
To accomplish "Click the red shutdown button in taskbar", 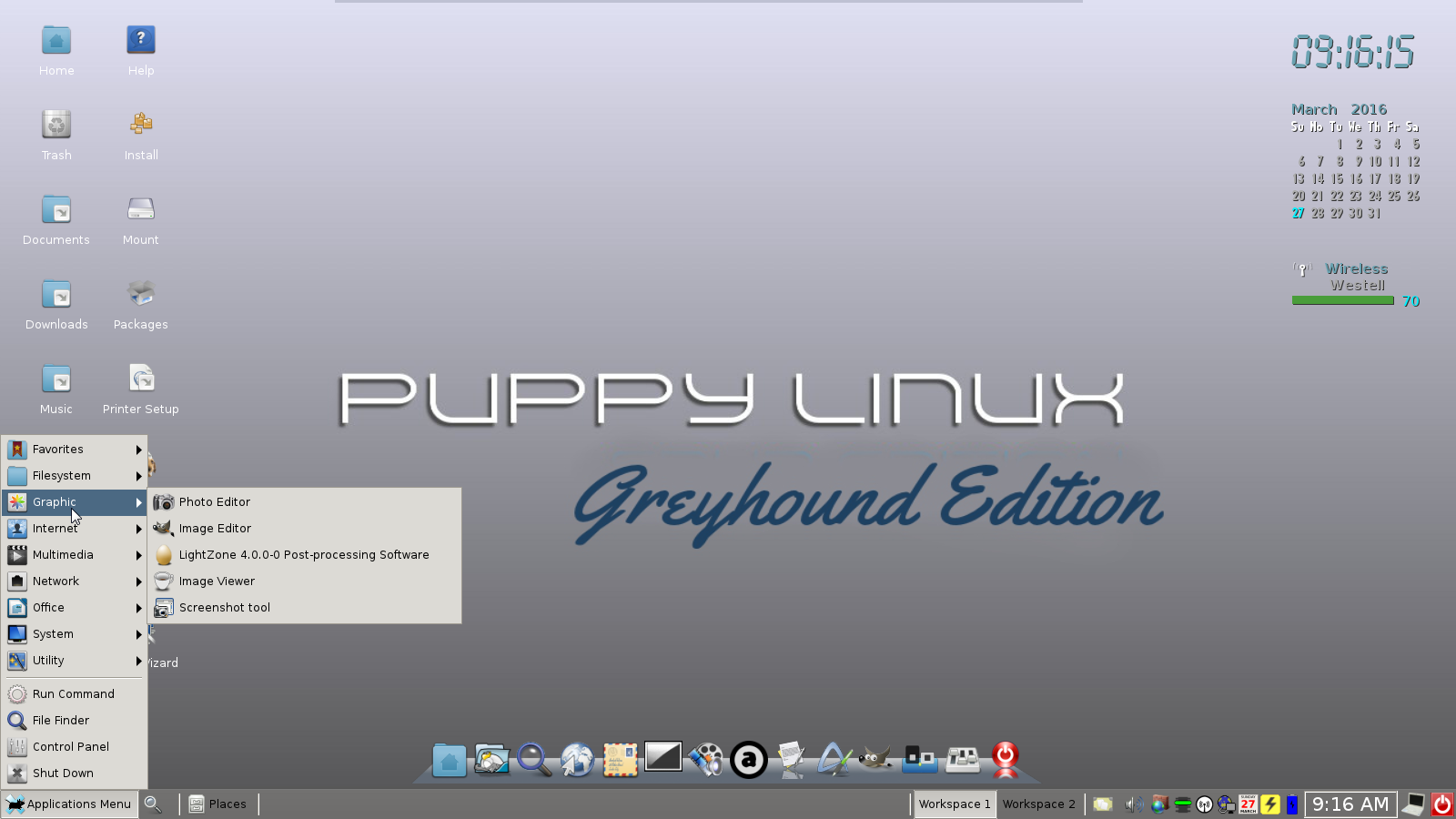I will pos(1442,804).
